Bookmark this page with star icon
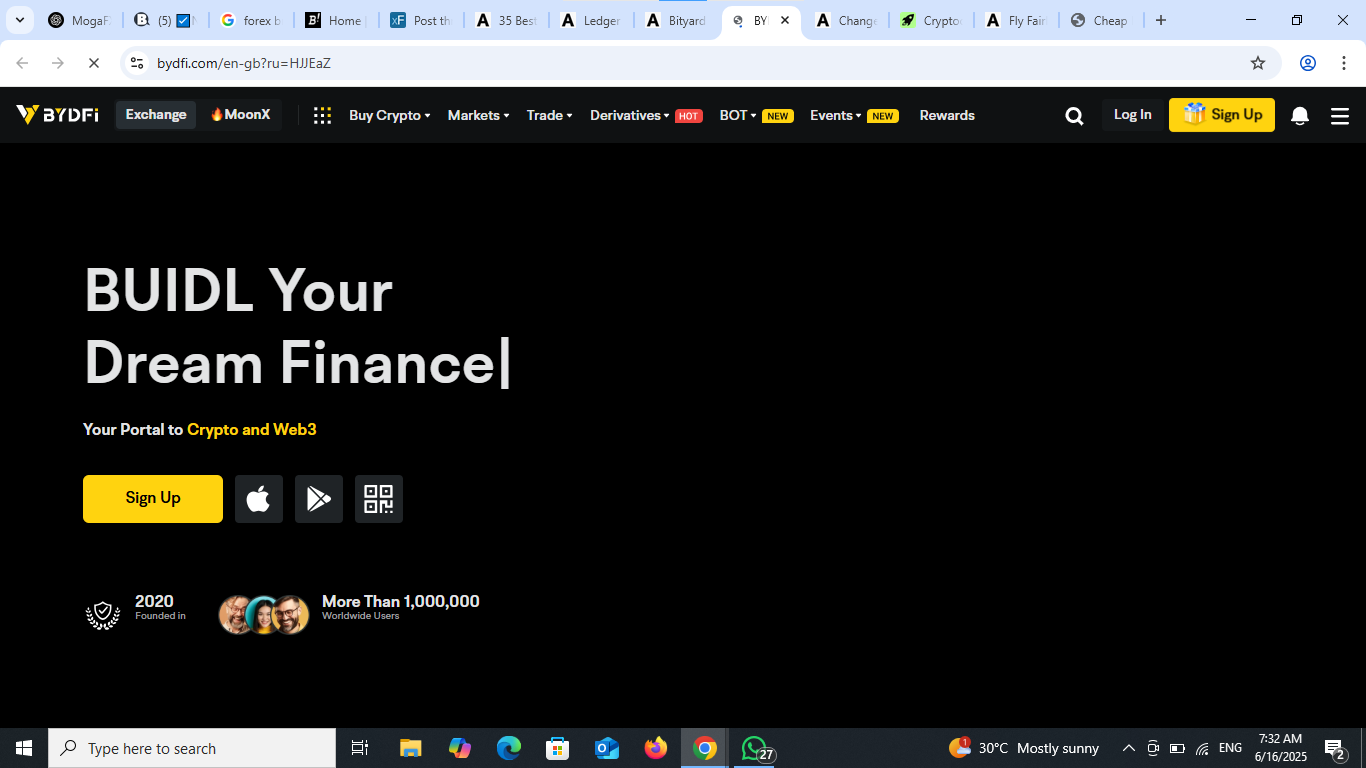The height and width of the screenshot is (768, 1366). [x=1258, y=63]
